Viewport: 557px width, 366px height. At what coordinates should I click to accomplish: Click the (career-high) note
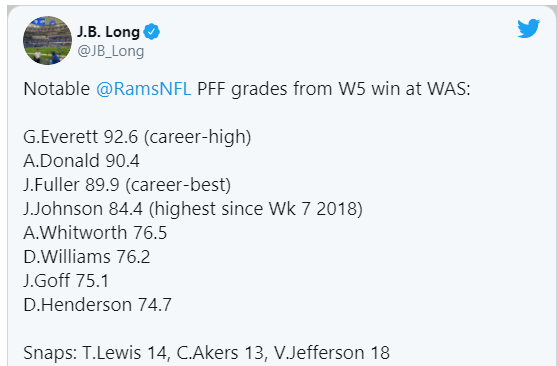coord(198,137)
